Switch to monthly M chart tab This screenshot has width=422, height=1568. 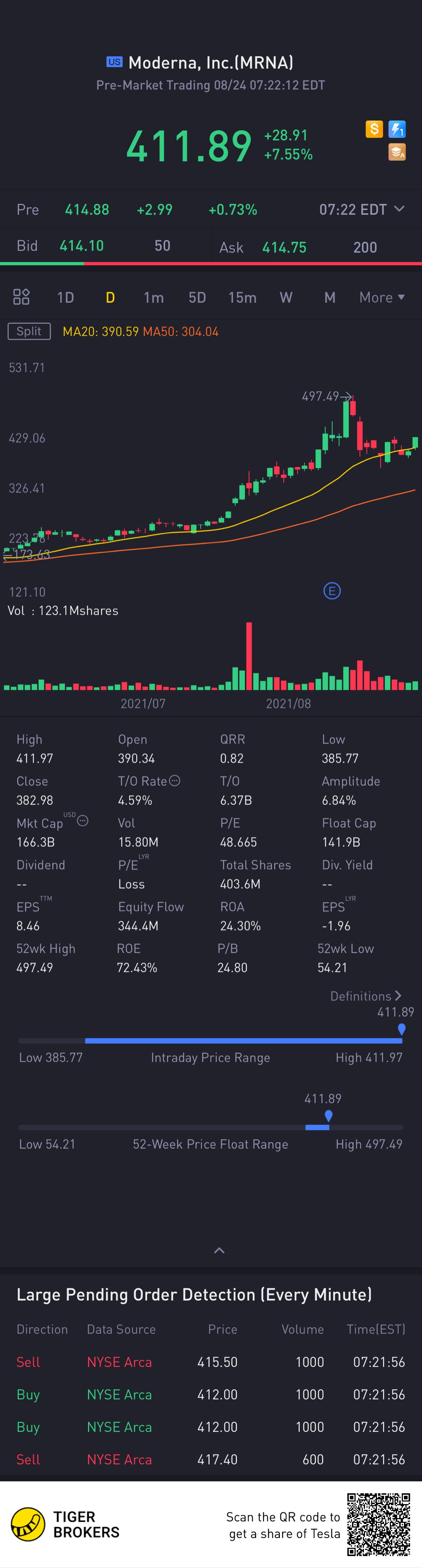coord(330,298)
